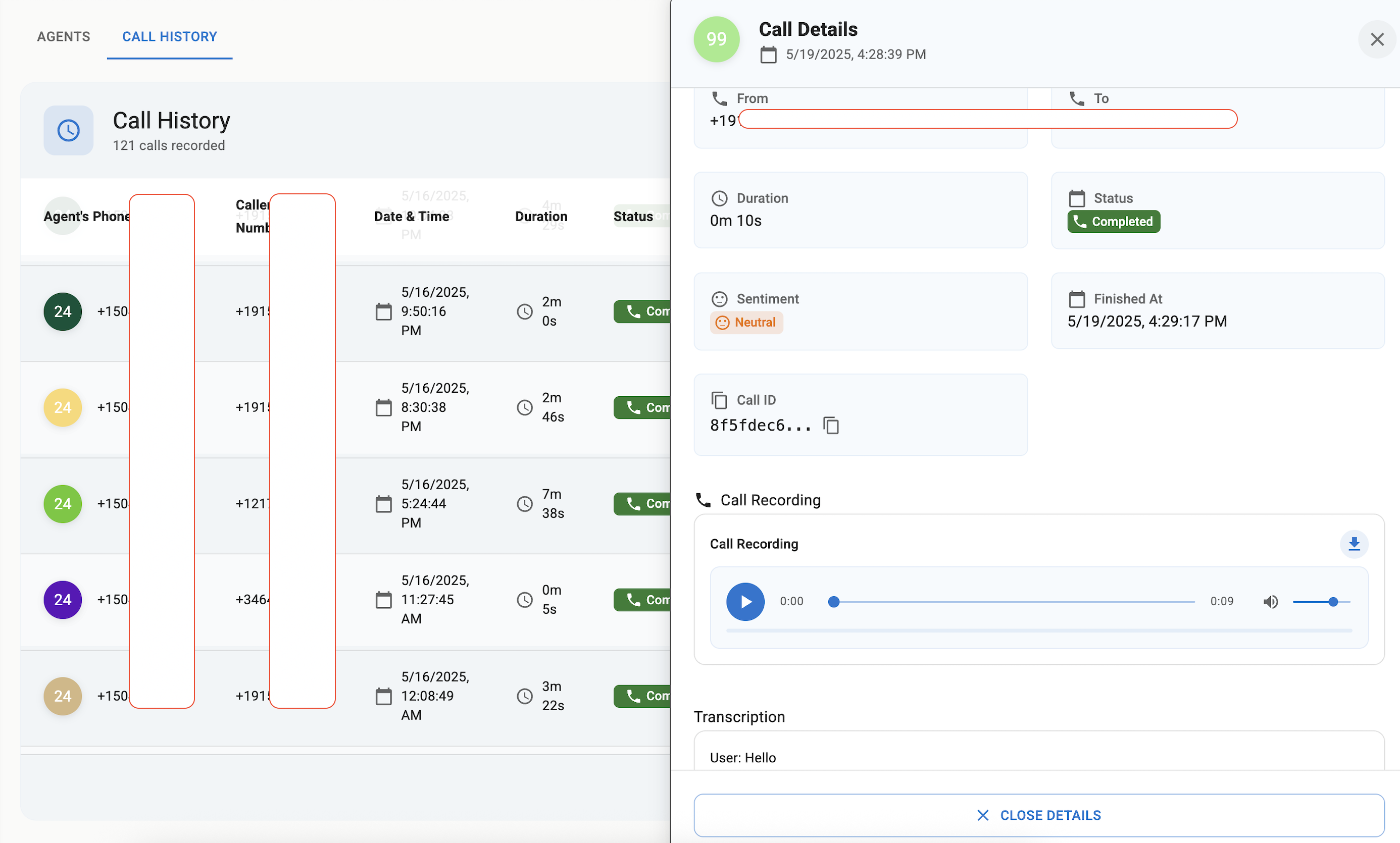Click the audio seek slider handle
The image size is (1400, 843).
click(x=833, y=602)
